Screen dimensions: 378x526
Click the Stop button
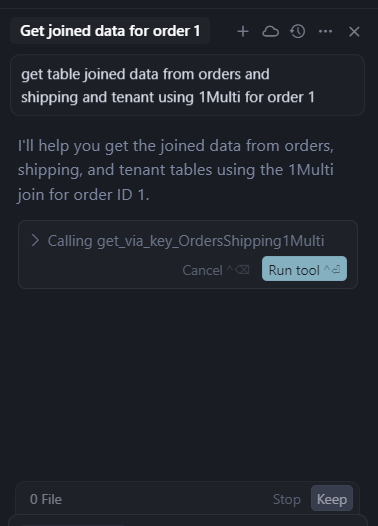click(x=287, y=499)
